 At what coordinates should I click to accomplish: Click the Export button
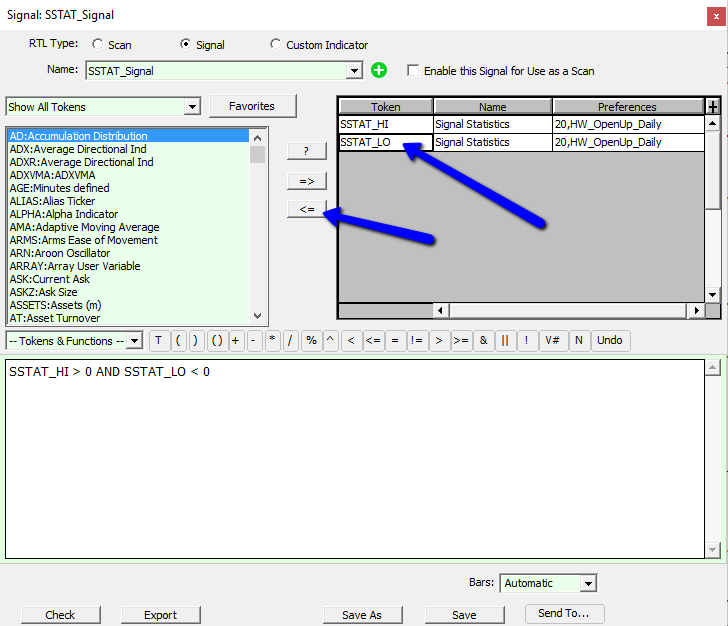tap(161, 615)
